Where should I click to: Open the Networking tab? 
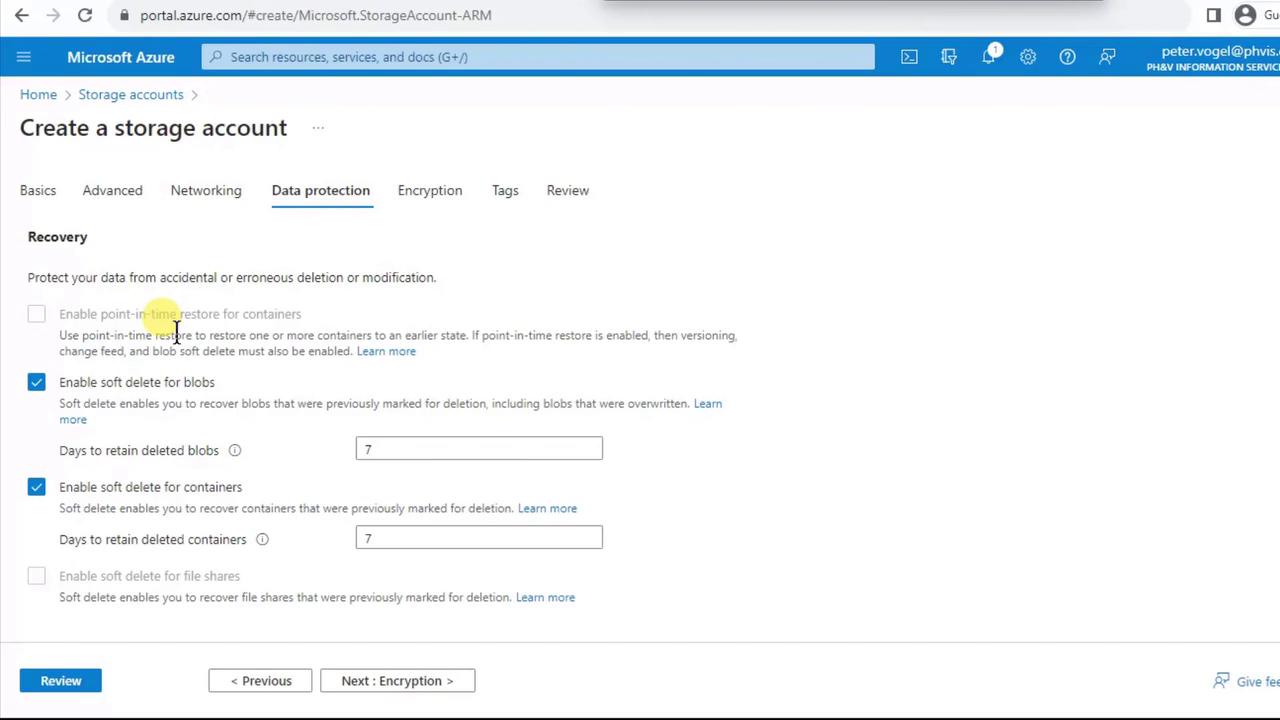coord(206,190)
